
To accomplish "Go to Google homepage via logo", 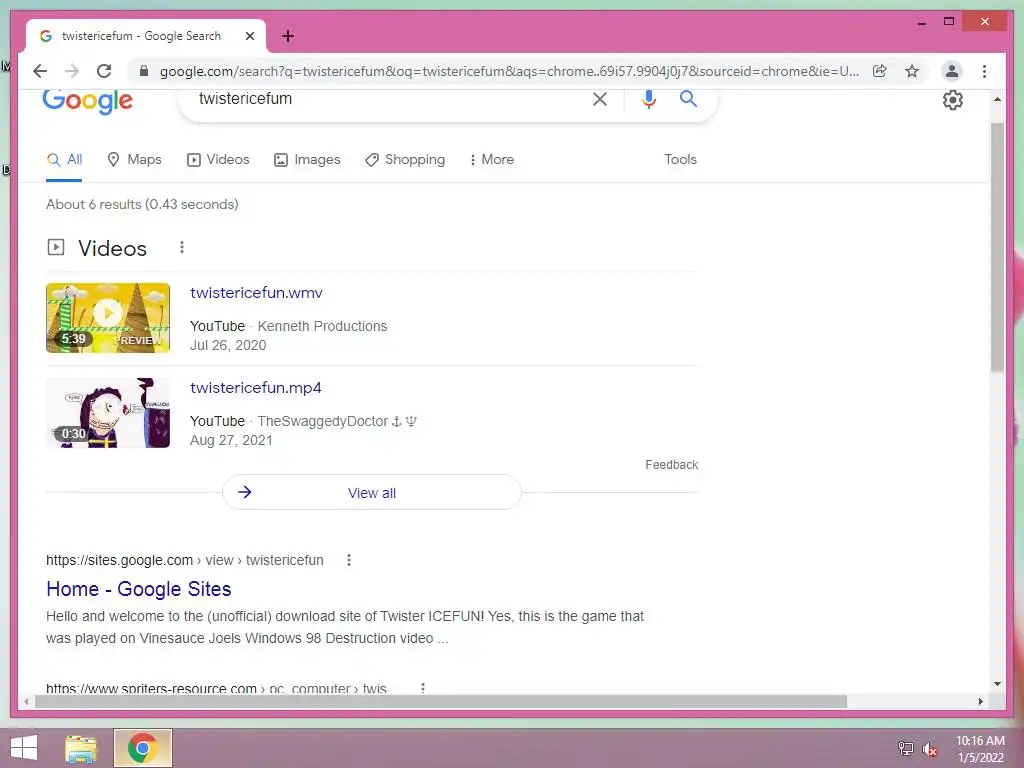I will pyautogui.click(x=88, y=101).
